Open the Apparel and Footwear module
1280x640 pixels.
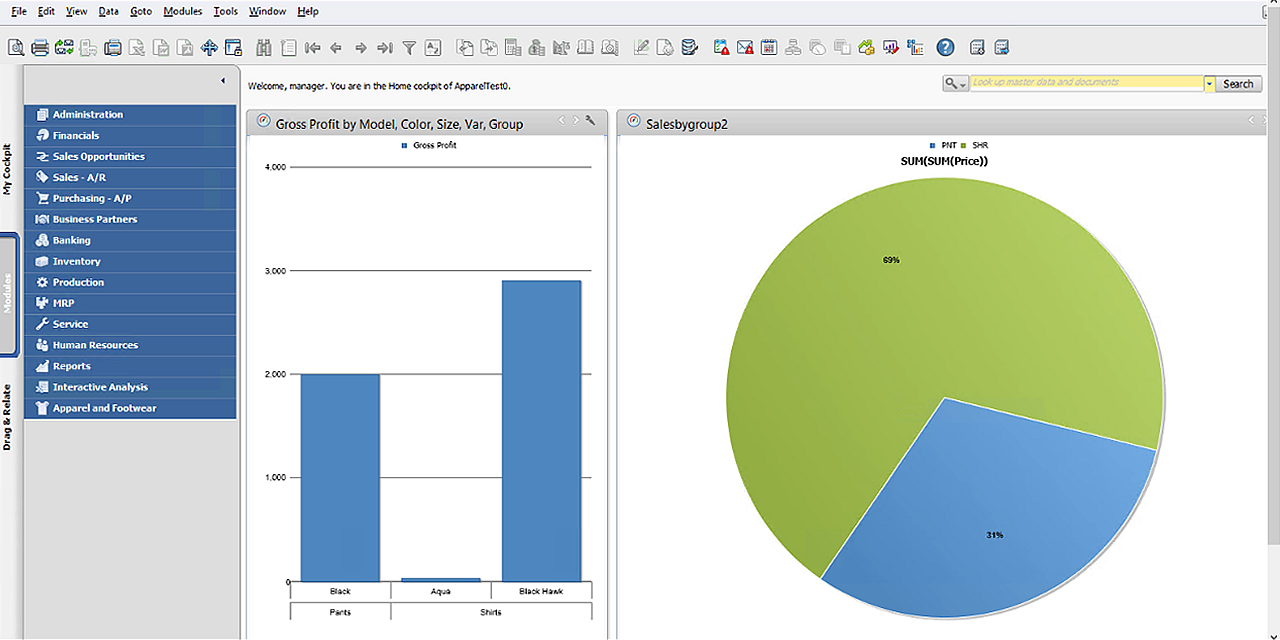[104, 408]
